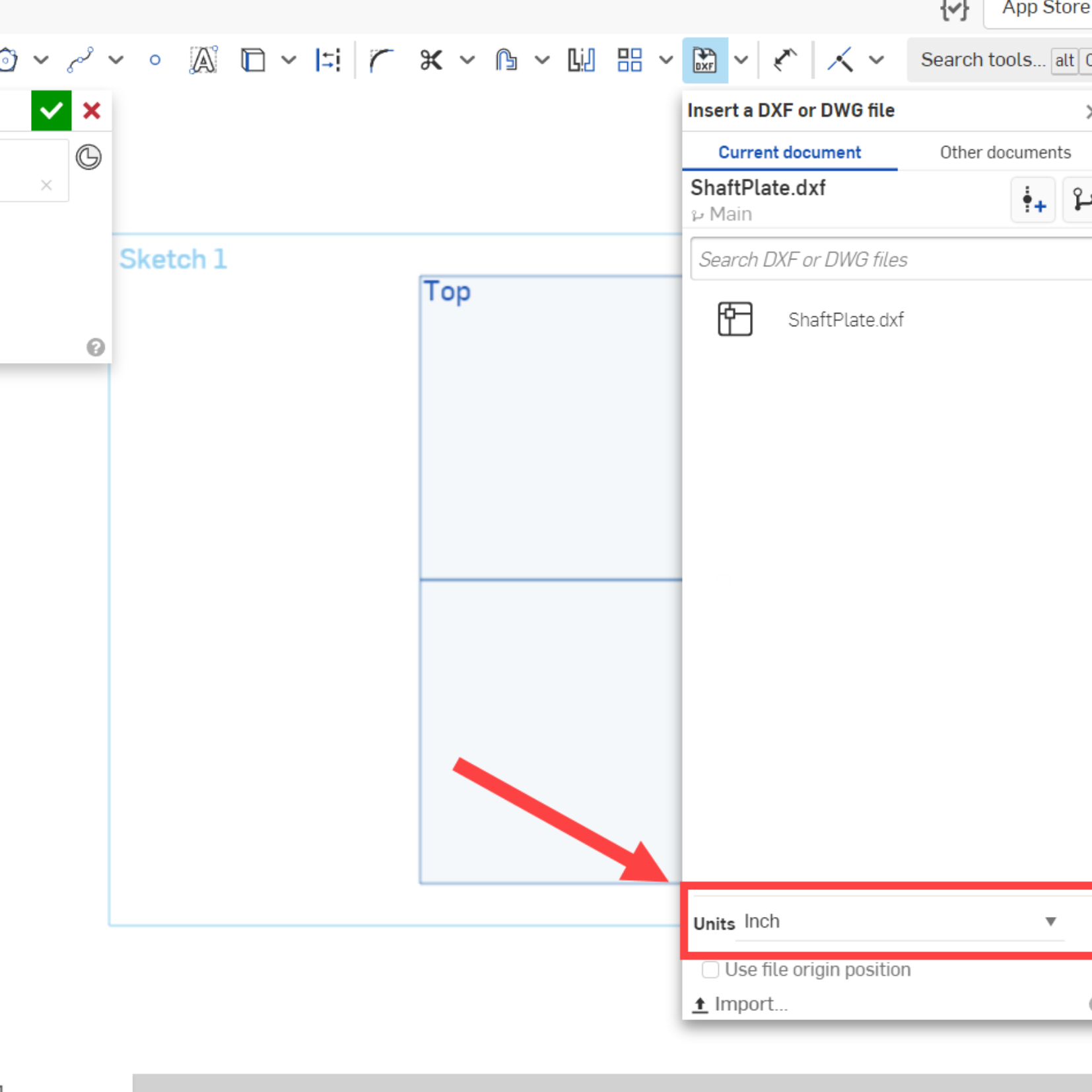Click the Sketch 1 label
Screen dimensions: 1092x1092
[173, 259]
